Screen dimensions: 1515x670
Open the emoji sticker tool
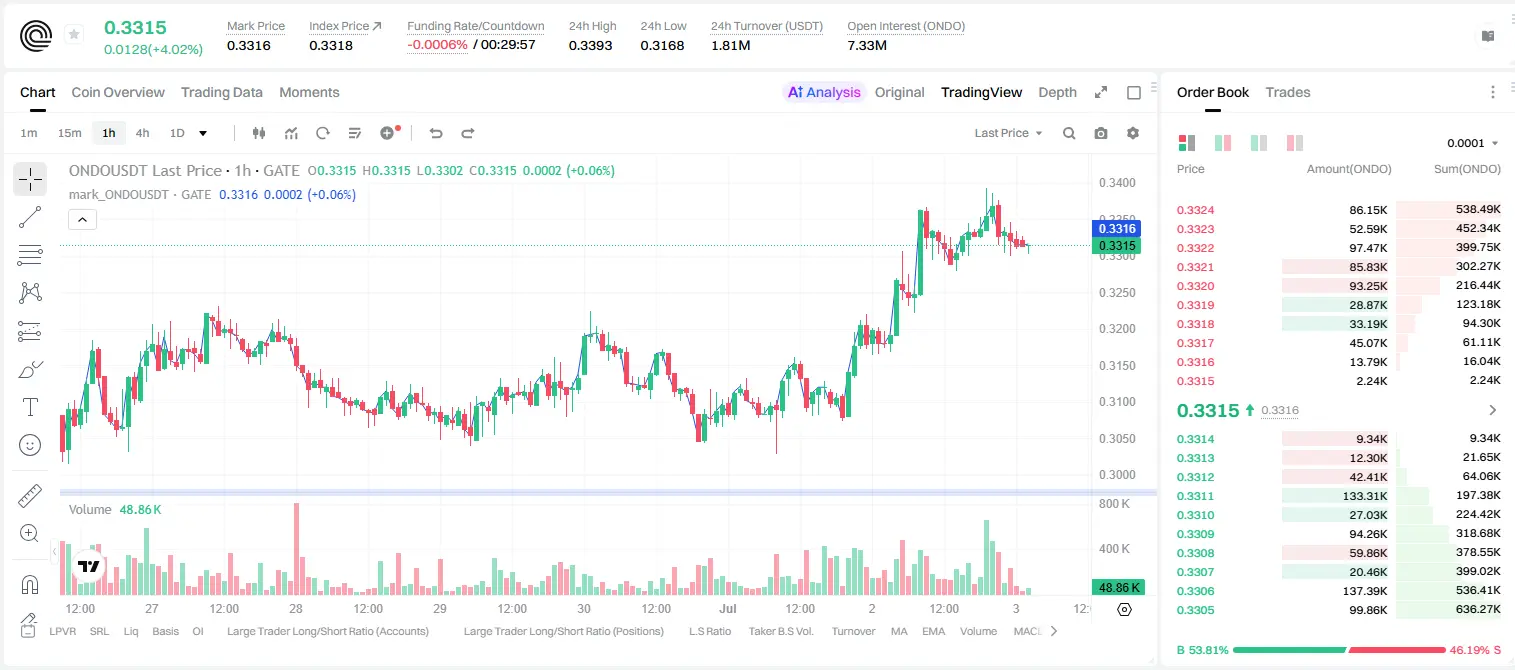click(x=30, y=445)
